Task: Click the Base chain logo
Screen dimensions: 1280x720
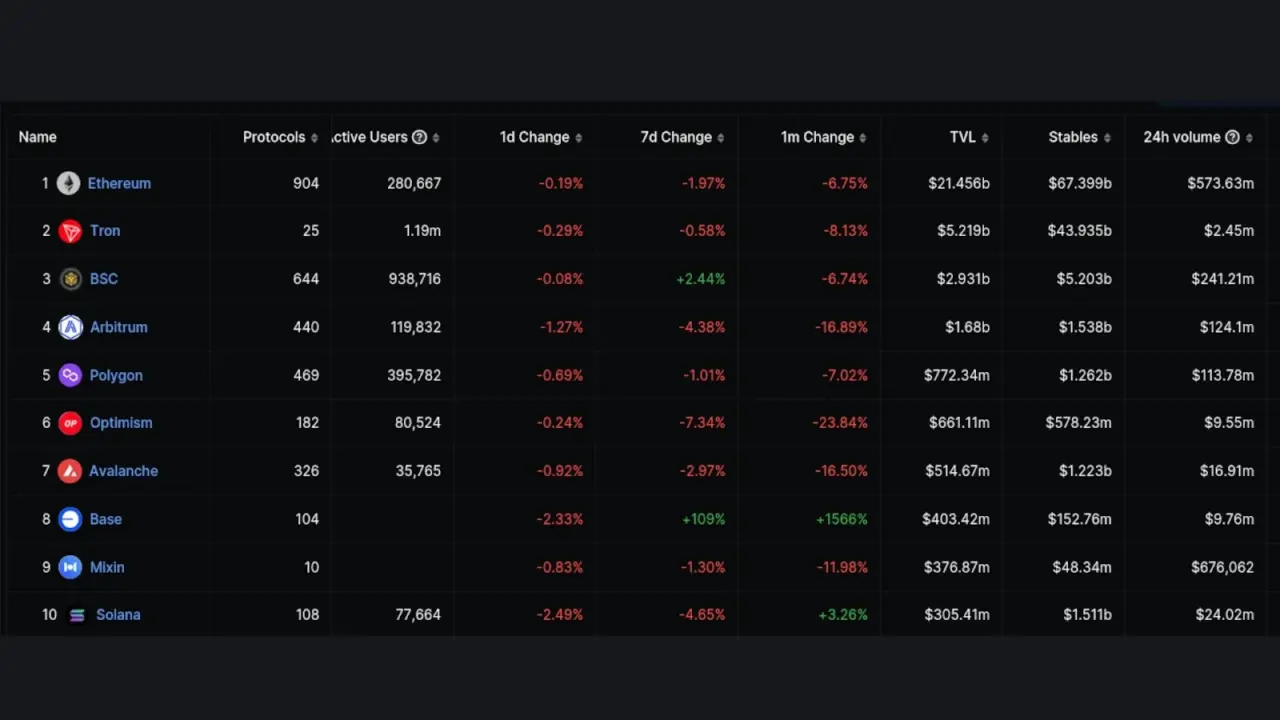Action: tap(70, 519)
